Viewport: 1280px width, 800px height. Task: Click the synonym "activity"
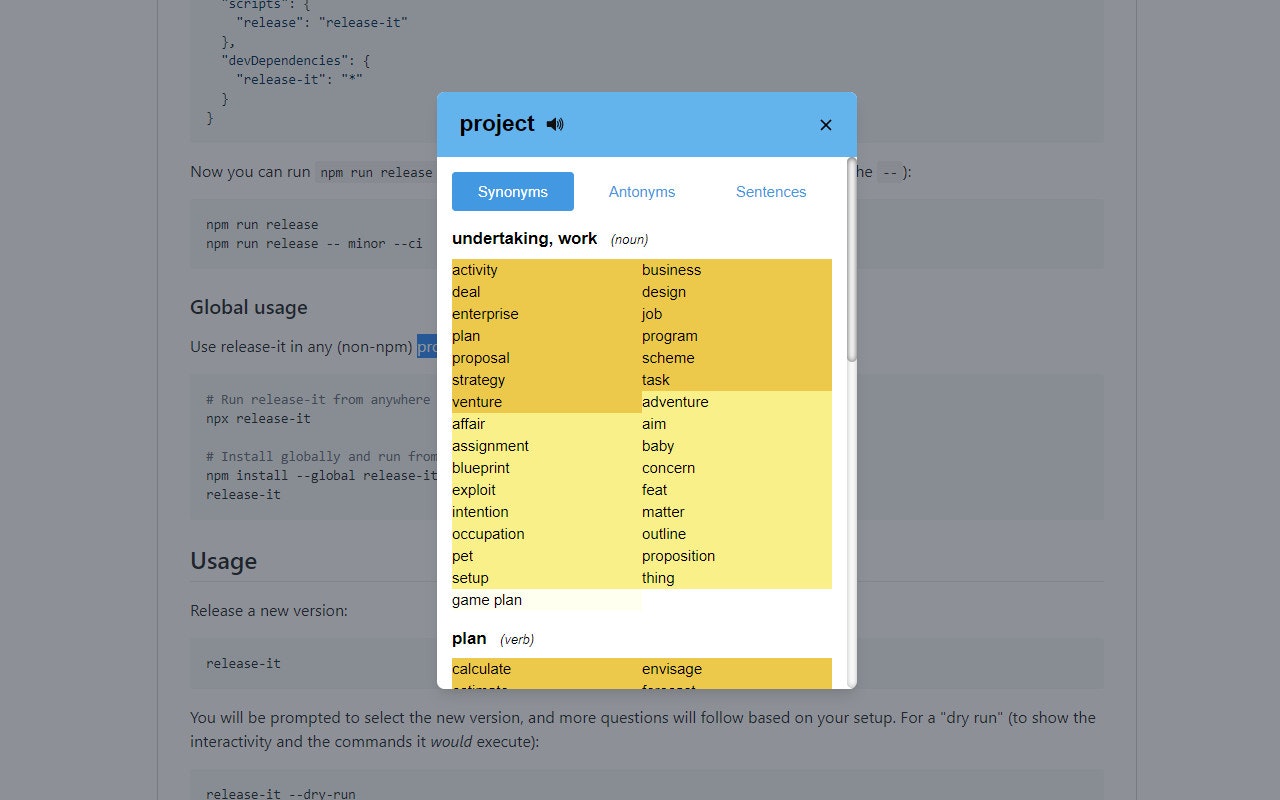coord(475,270)
